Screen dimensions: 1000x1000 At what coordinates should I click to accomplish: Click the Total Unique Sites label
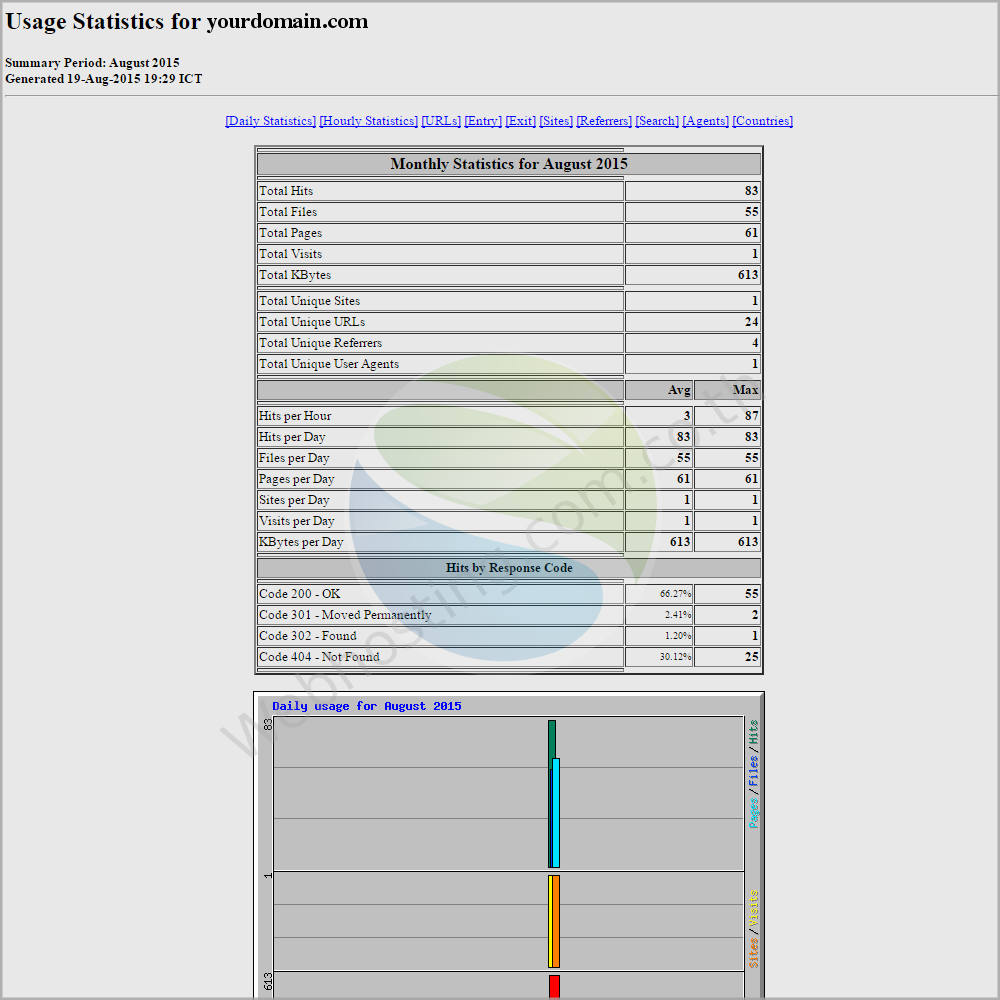pos(309,301)
